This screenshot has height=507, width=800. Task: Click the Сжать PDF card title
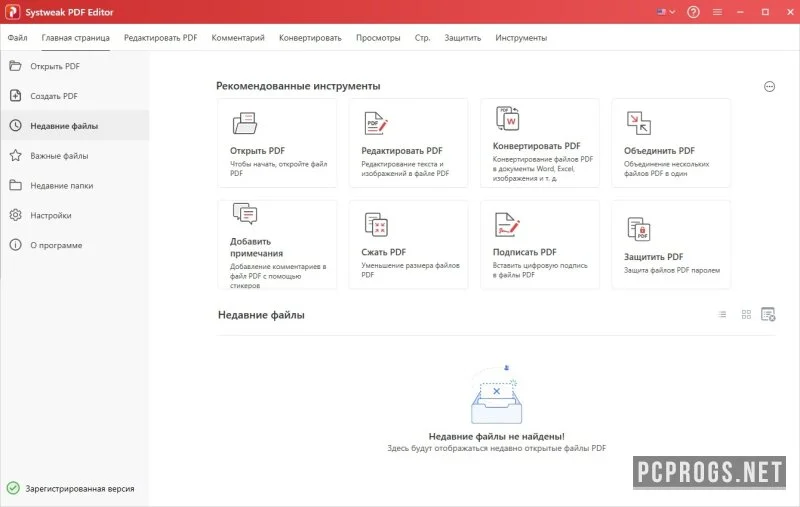coord(384,252)
